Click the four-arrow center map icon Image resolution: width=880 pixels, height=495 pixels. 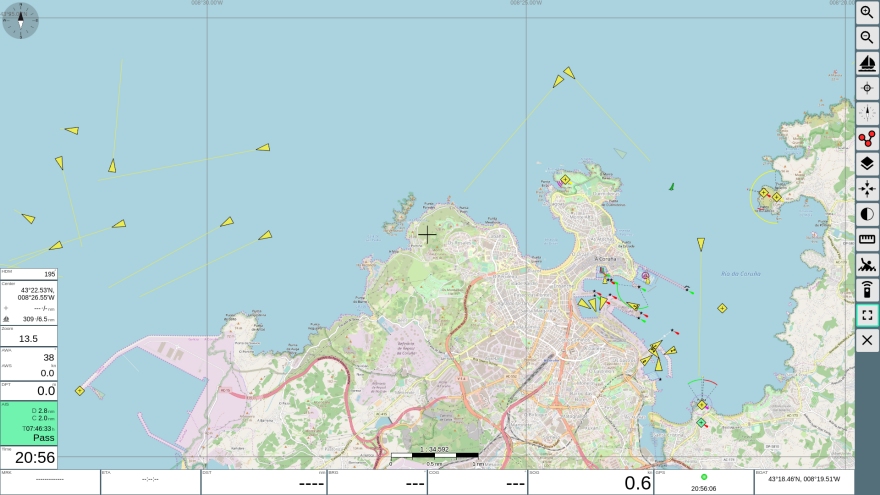[867, 189]
